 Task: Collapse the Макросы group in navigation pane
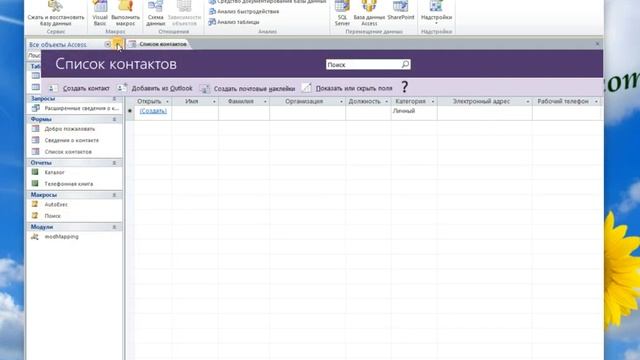(x=115, y=195)
